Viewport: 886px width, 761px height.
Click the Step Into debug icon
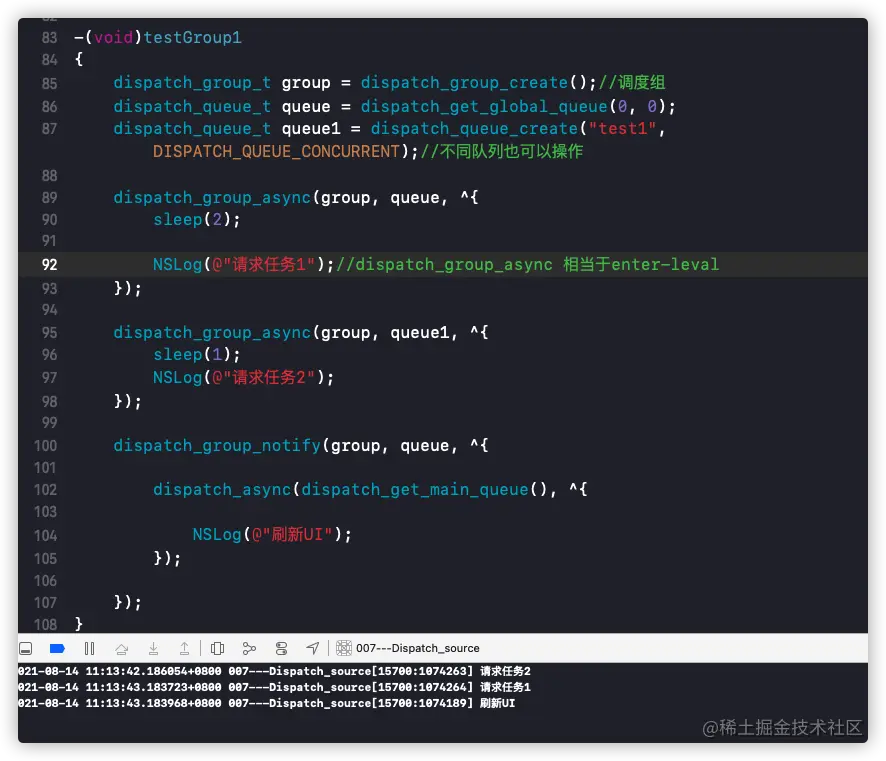[x=153, y=649]
